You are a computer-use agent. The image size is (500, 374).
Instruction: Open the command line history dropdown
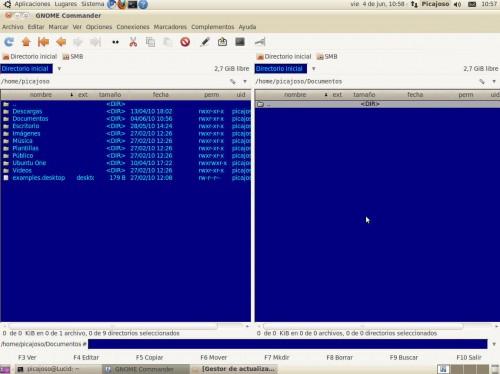pyautogui.click(x=494, y=344)
